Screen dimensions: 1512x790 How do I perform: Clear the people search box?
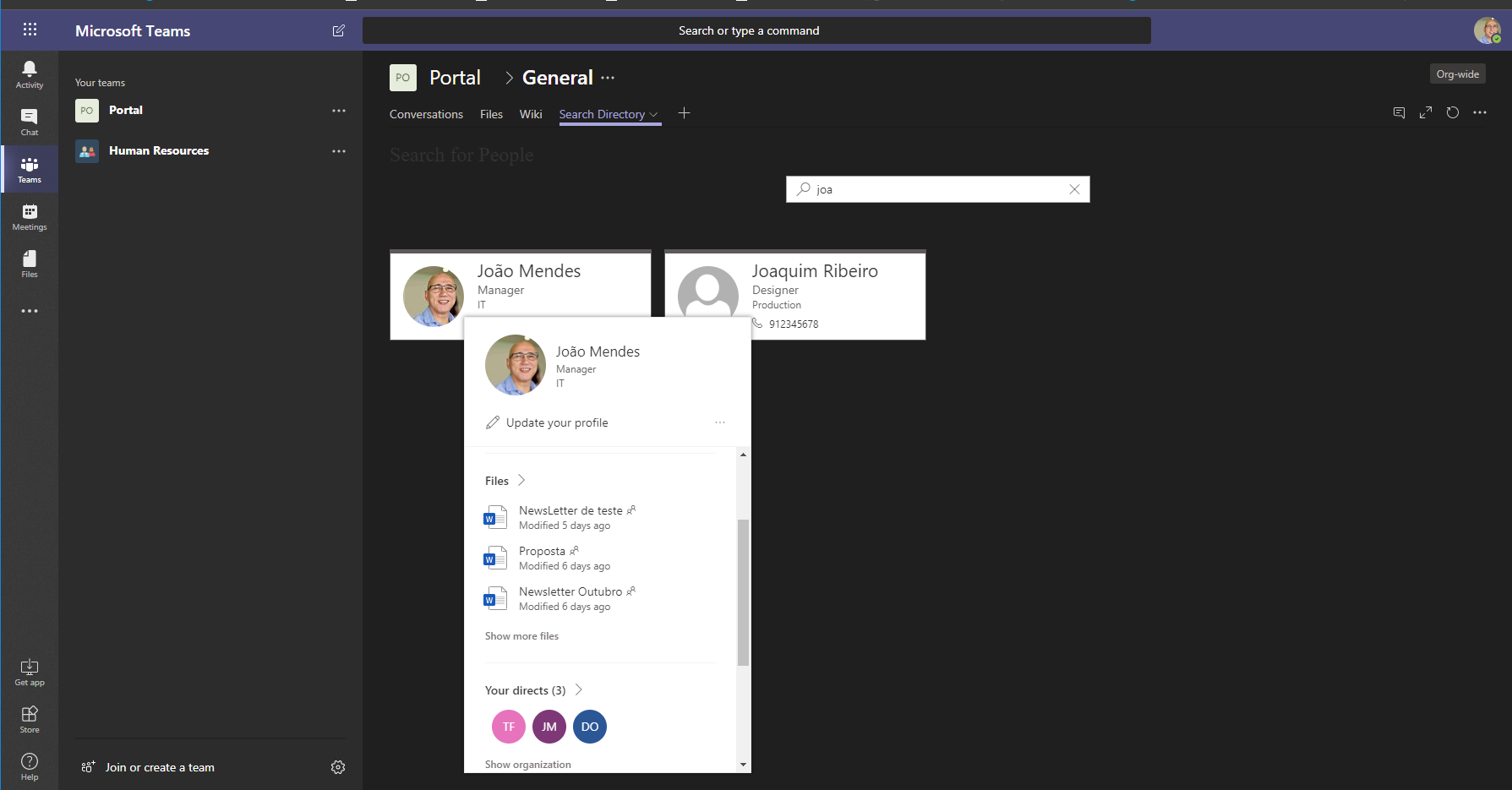tap(1074, 189)
